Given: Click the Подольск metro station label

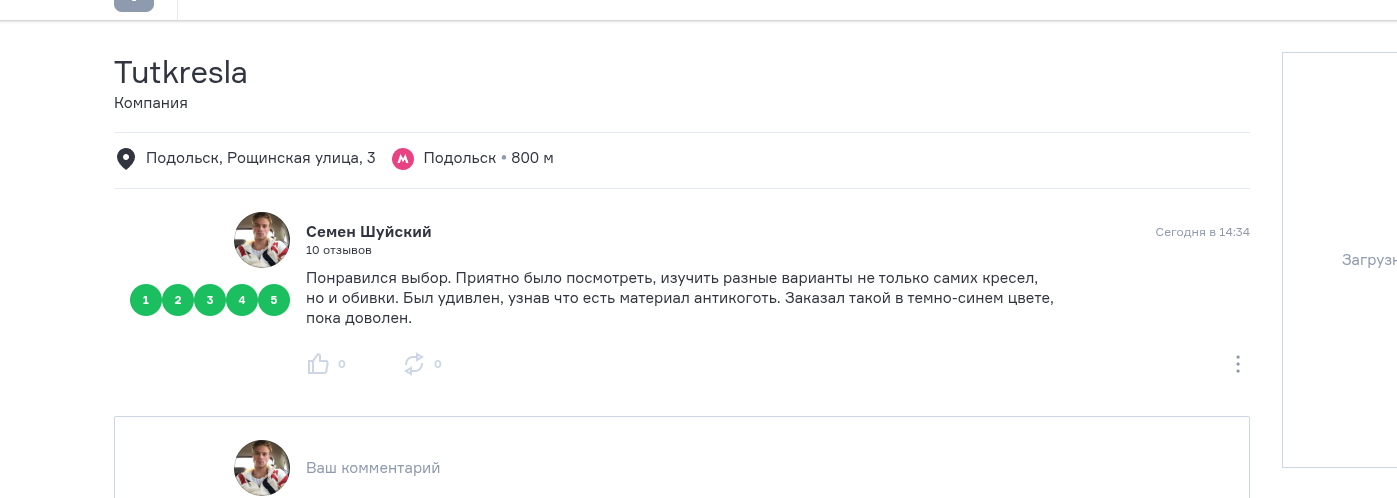Looking at the screenshot, I should 460,158.
